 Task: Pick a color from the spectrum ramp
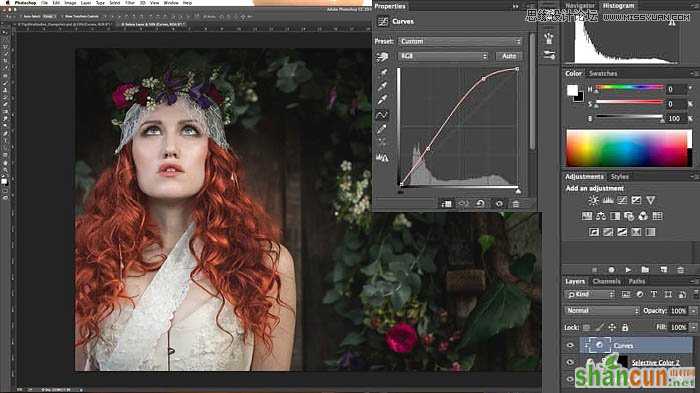629,148
